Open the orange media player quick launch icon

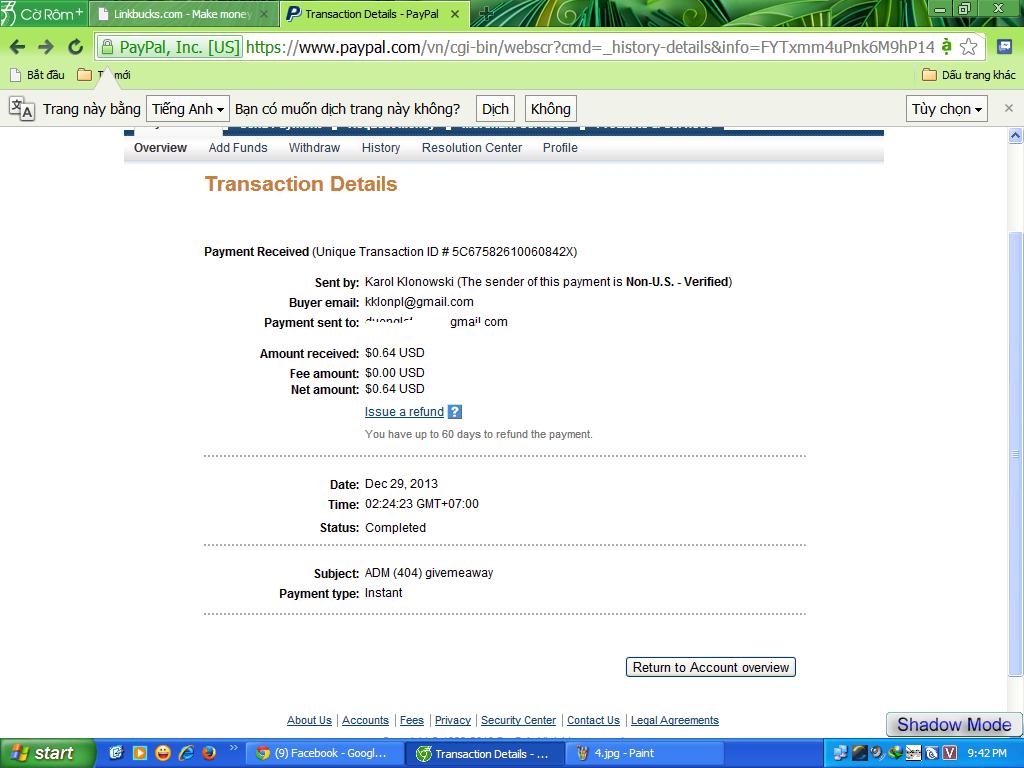pos(140,754)
